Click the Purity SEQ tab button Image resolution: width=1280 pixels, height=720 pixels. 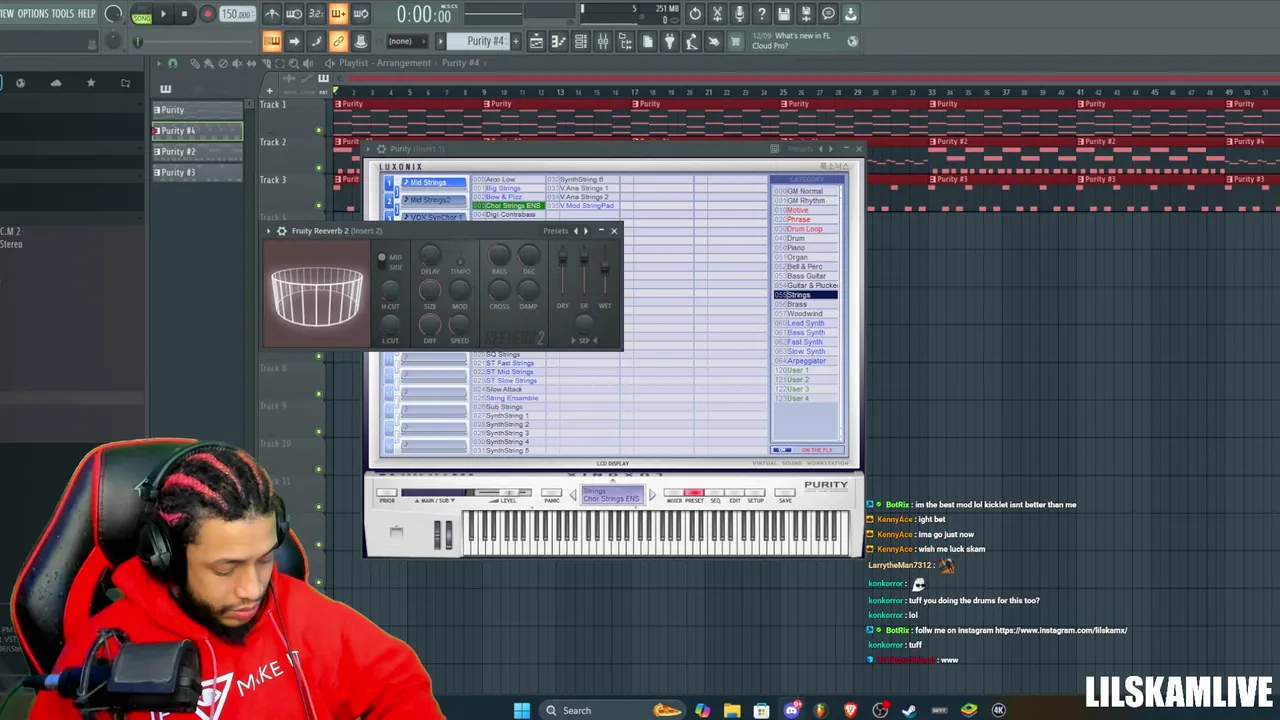[715, 494]
